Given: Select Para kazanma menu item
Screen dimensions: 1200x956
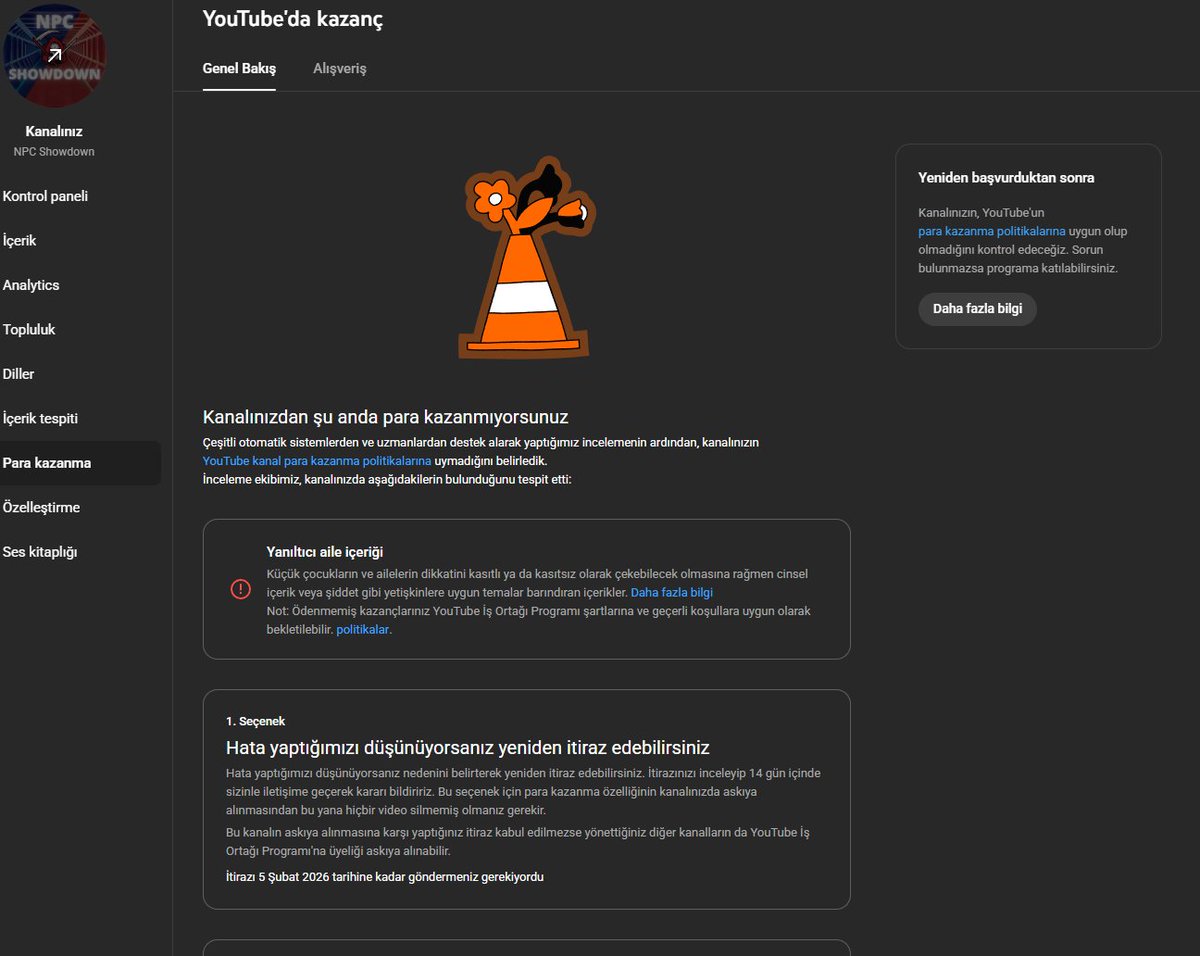Looking at the screenshot, I should [x=80, y=463].
